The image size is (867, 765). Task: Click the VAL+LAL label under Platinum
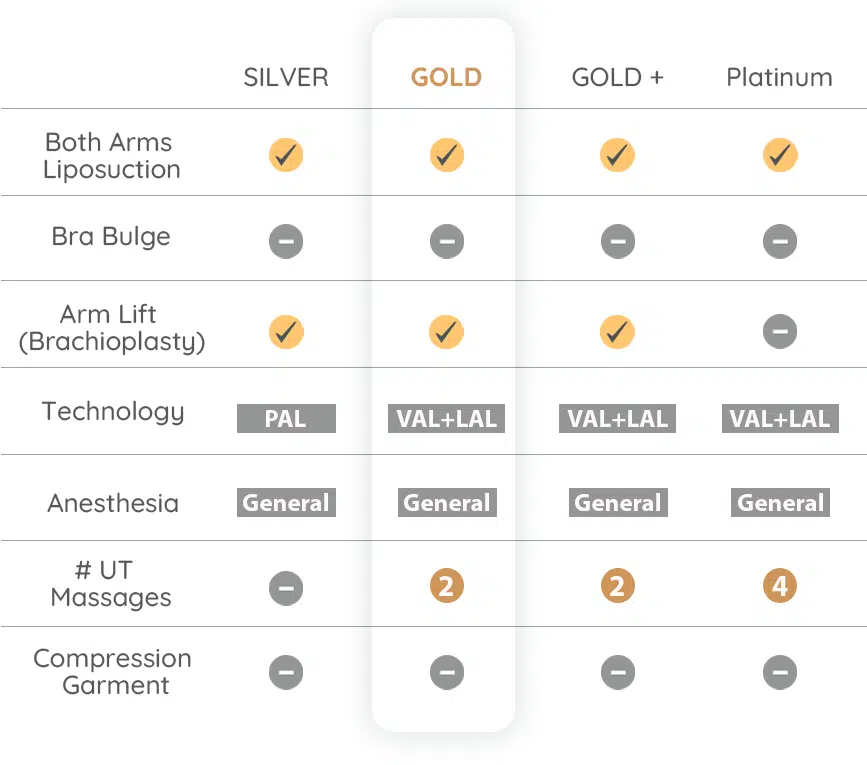tap(779, 419)
